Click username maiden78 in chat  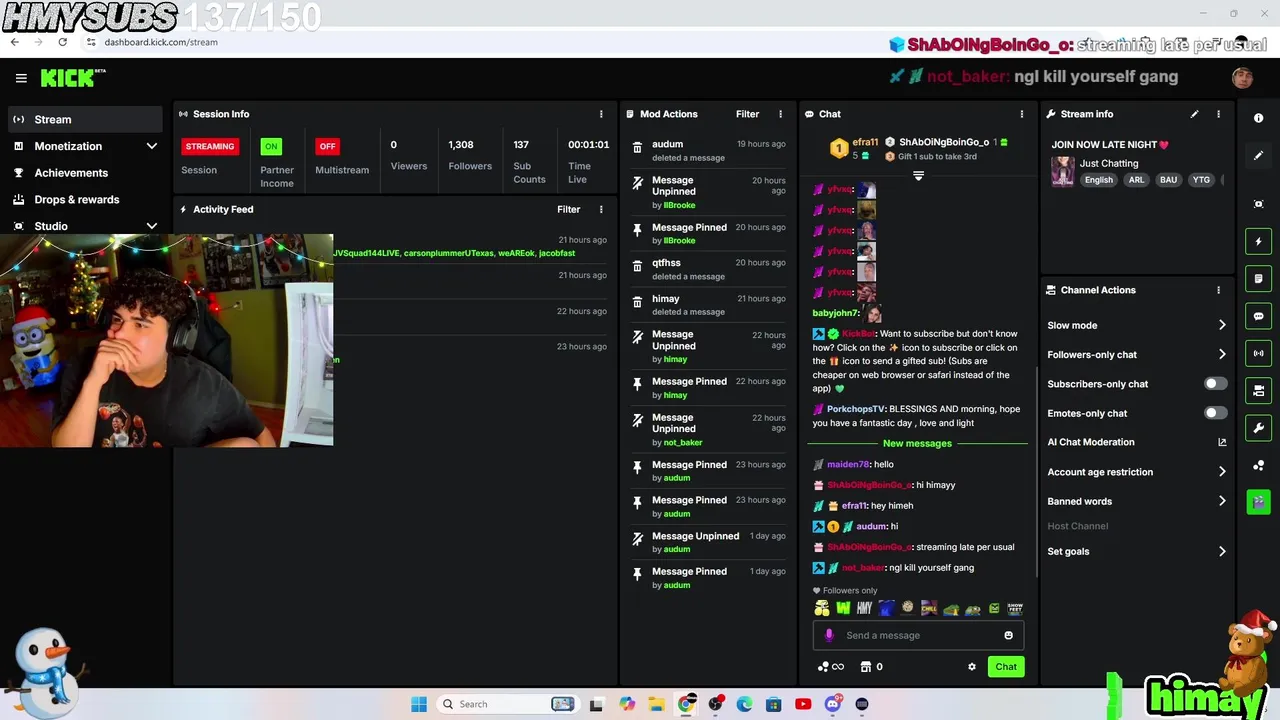[x=847, y=464]
